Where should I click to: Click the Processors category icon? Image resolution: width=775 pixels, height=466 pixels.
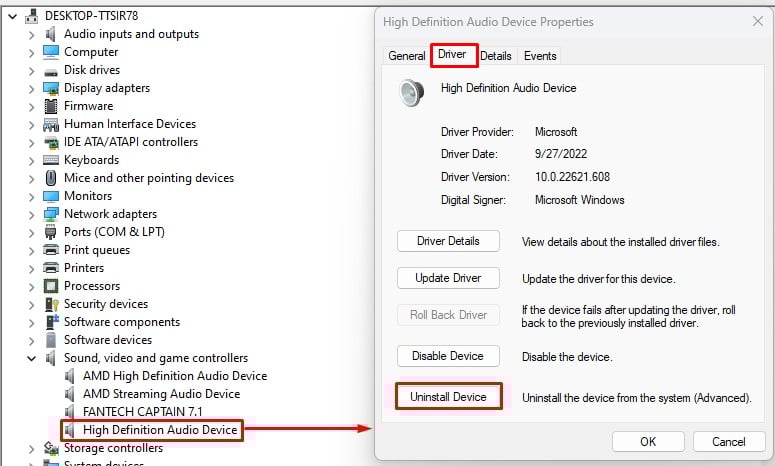51,286
